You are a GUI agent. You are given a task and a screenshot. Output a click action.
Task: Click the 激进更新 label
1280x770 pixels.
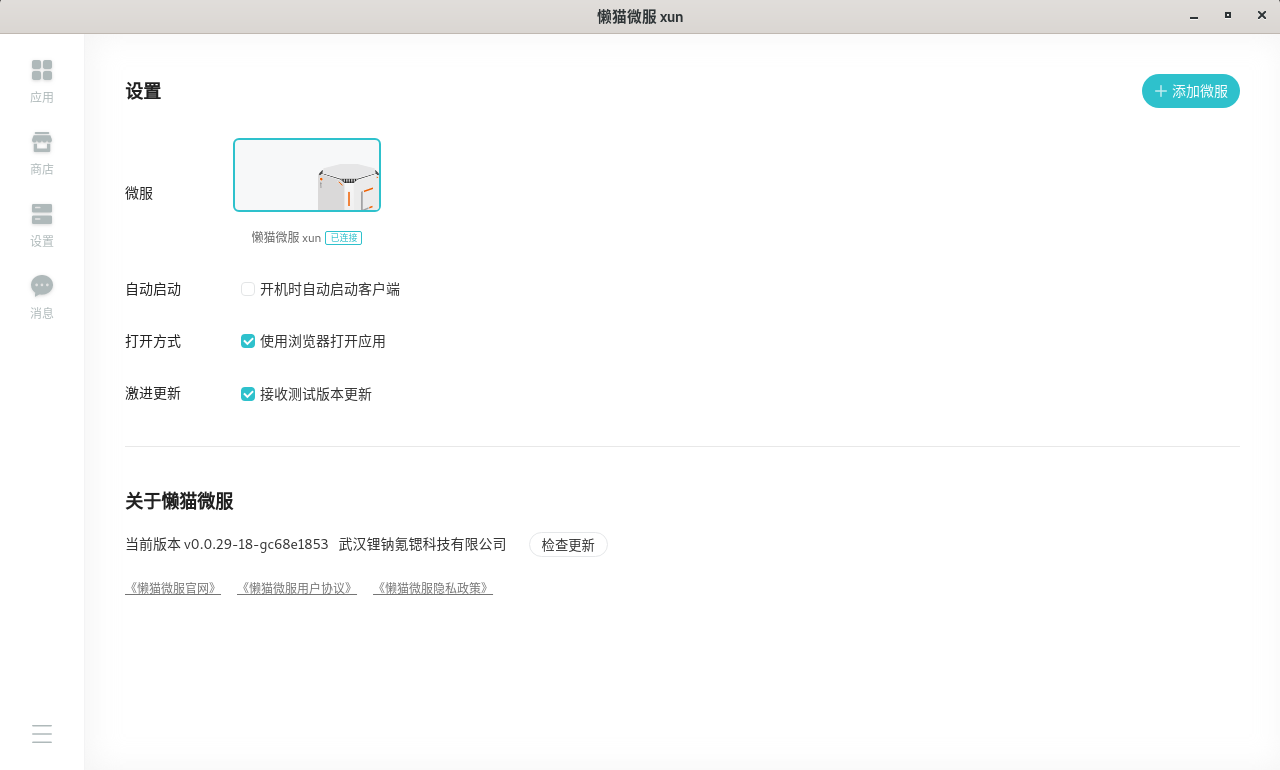coord(153,394)
